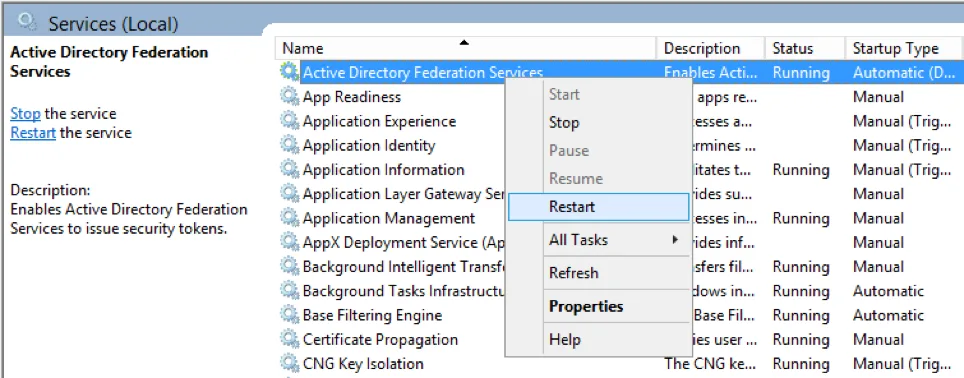Click the gear icon beside Application Information
The width and height of the screenshot is (964, 378).
(289, 170)
